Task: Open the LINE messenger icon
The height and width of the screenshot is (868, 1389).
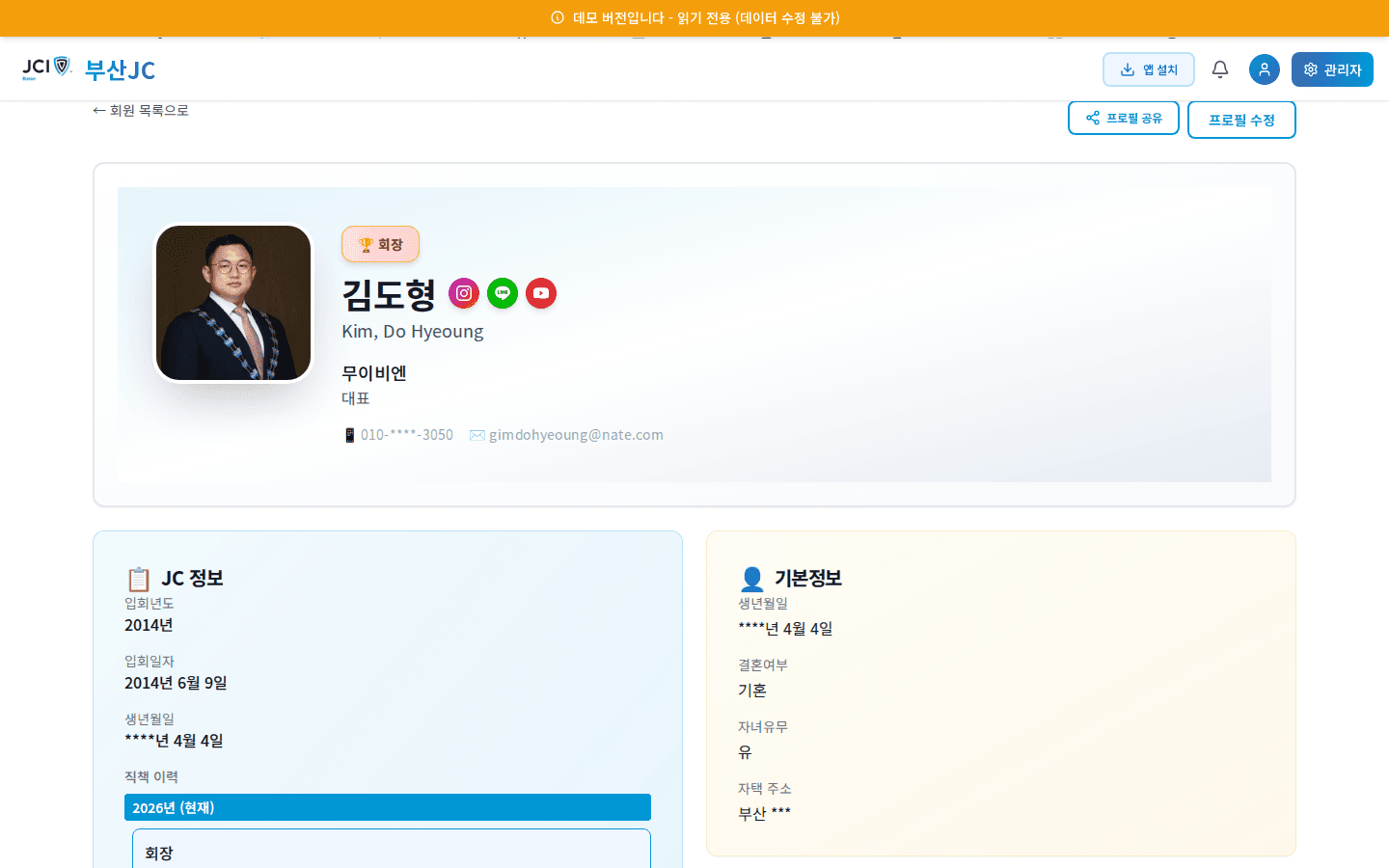Action: point(503,293)
